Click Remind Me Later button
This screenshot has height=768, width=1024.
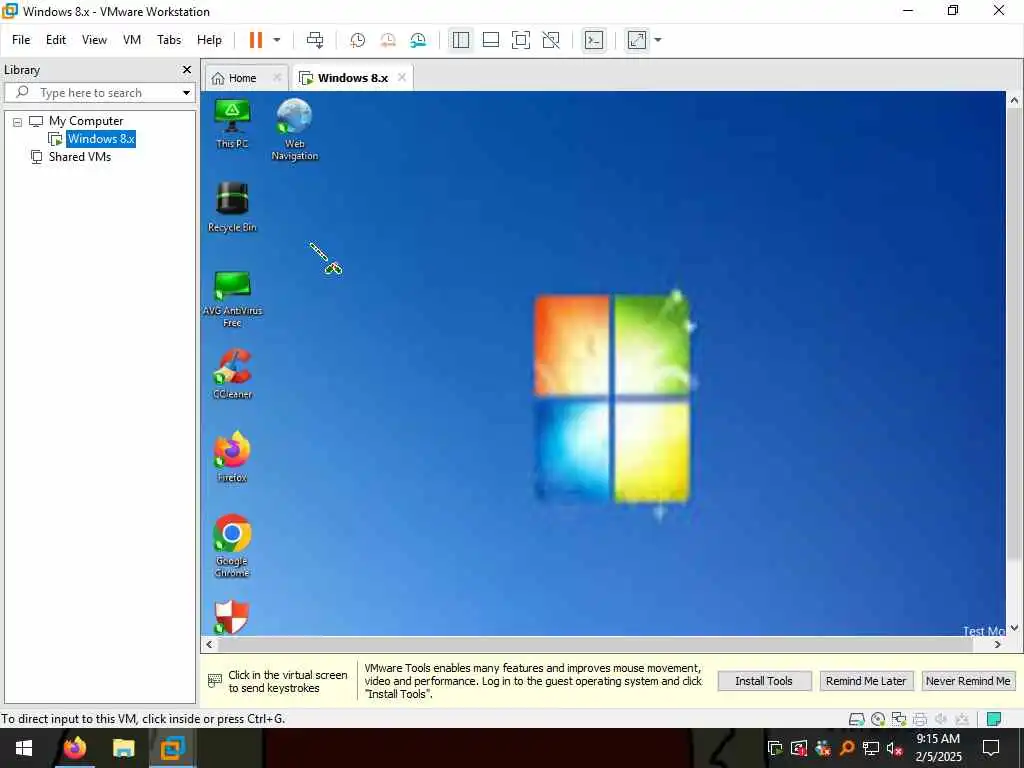866,681
